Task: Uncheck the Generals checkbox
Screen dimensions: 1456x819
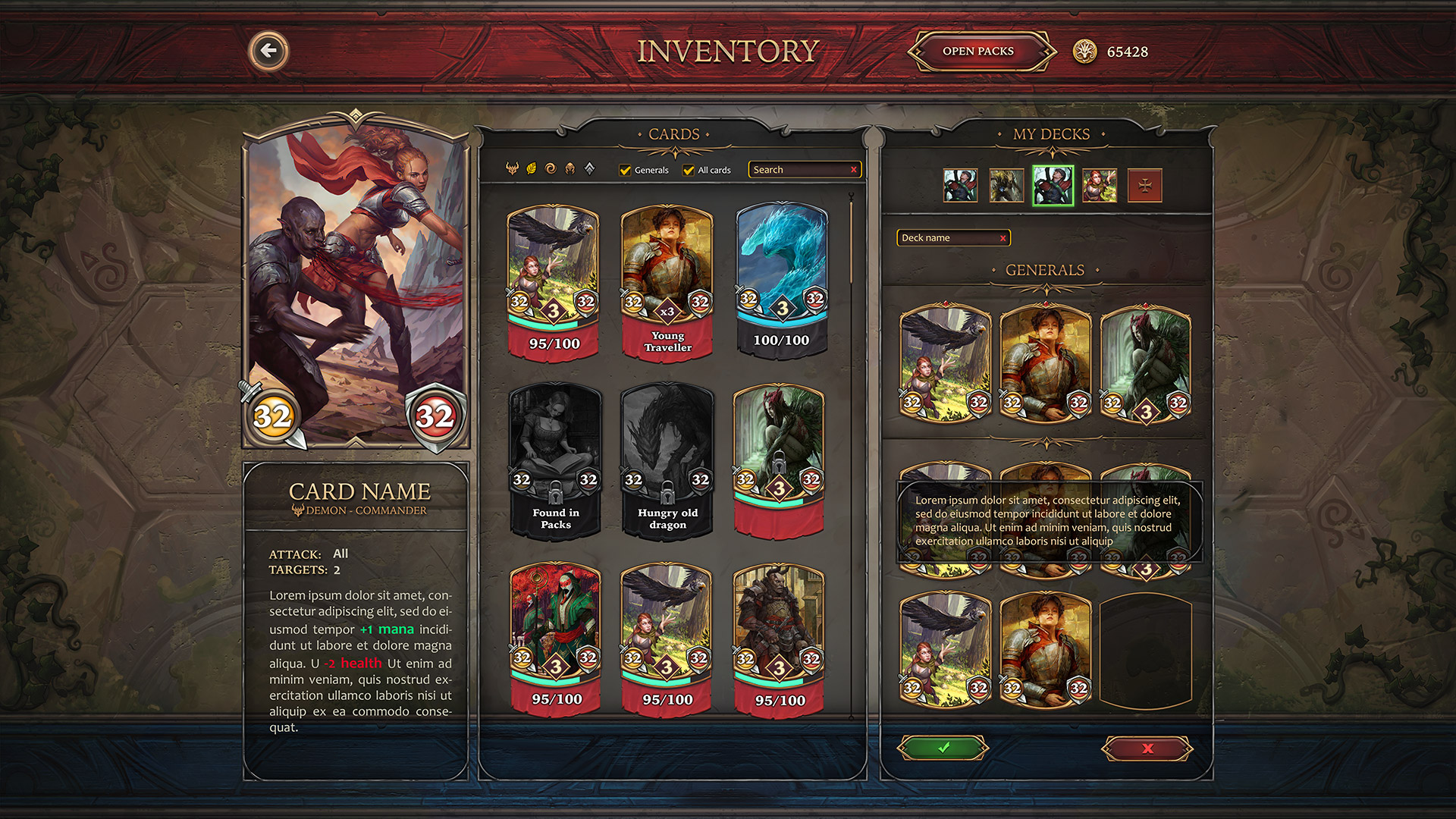Action: [x=626, y=170]
